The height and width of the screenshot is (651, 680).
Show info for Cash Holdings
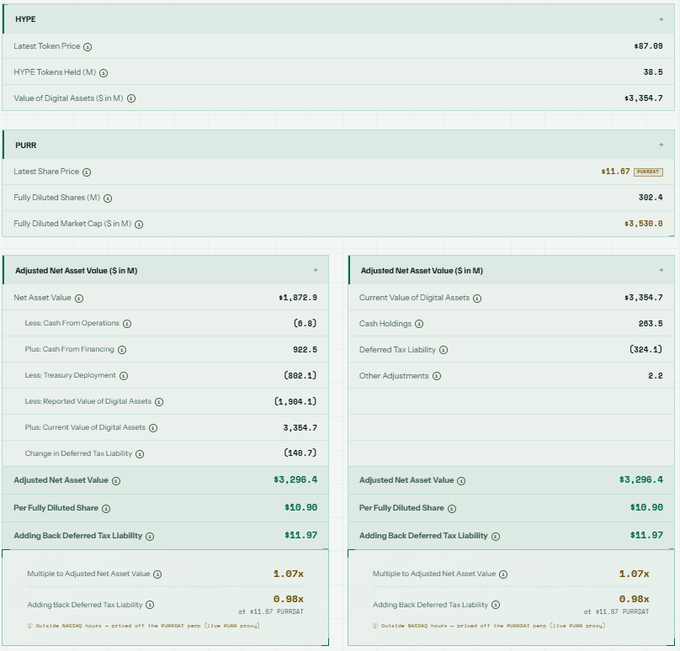[419, 324]
